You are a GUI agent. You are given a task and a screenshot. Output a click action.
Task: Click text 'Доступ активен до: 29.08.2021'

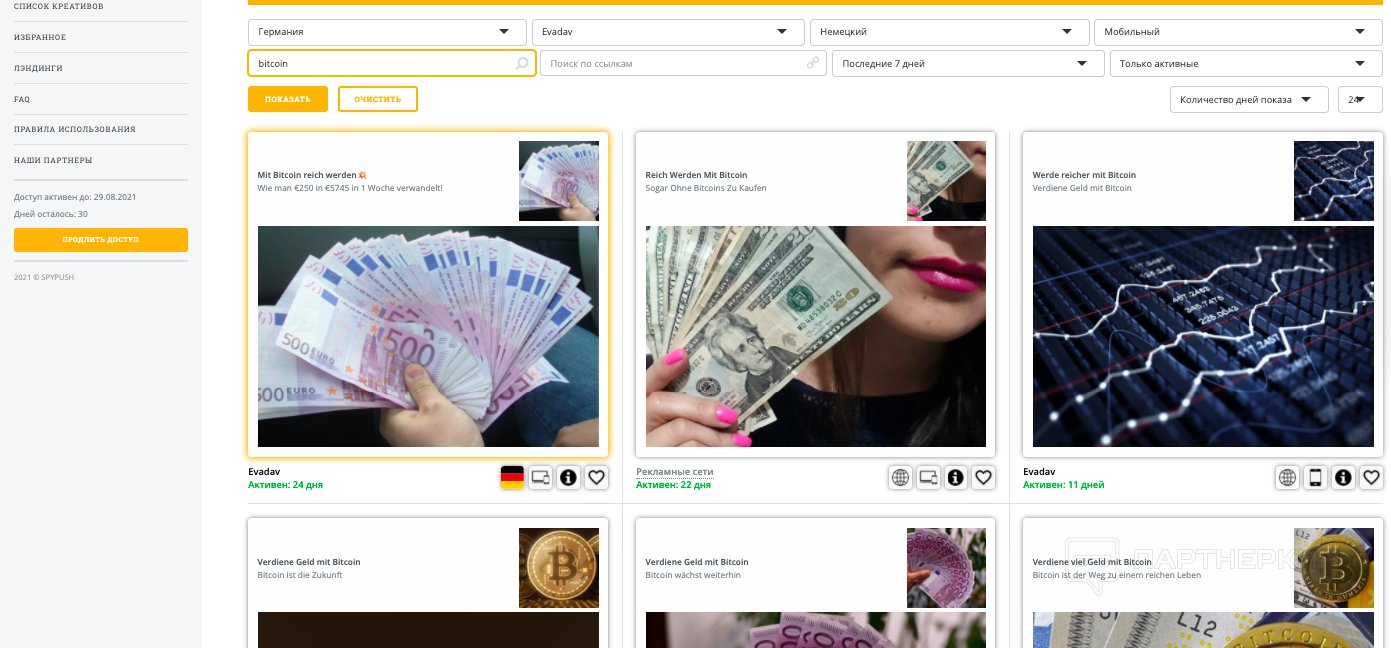click(75, 197)
